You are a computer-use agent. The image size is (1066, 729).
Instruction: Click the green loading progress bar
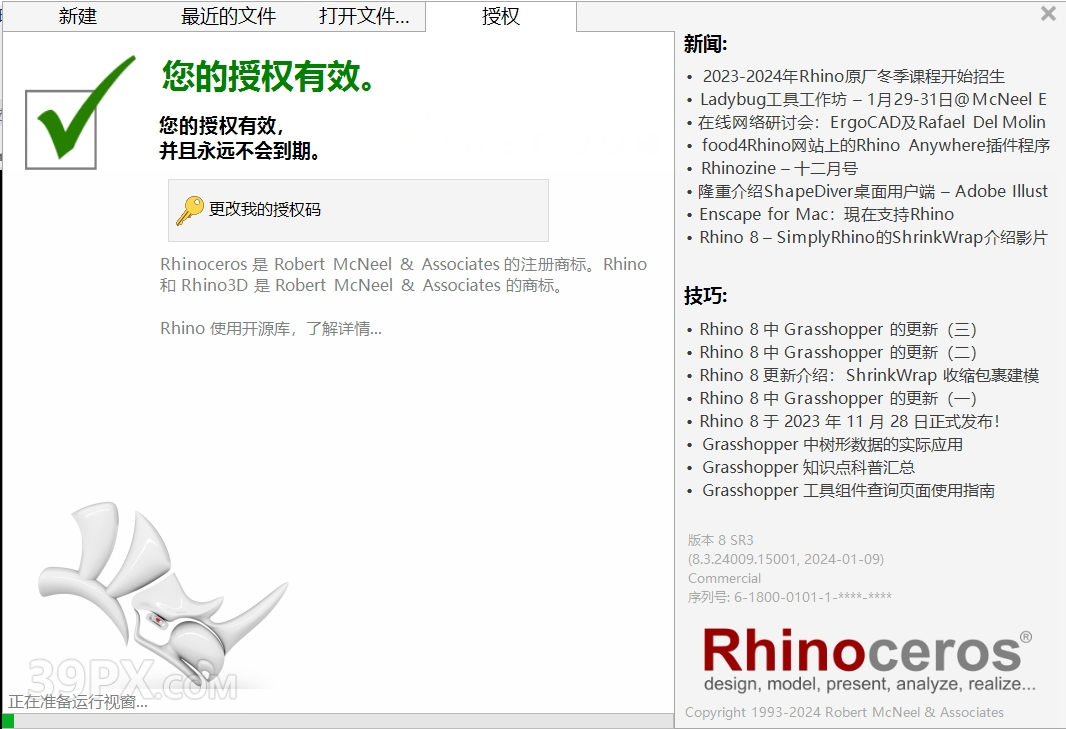(x=7, y=722)
